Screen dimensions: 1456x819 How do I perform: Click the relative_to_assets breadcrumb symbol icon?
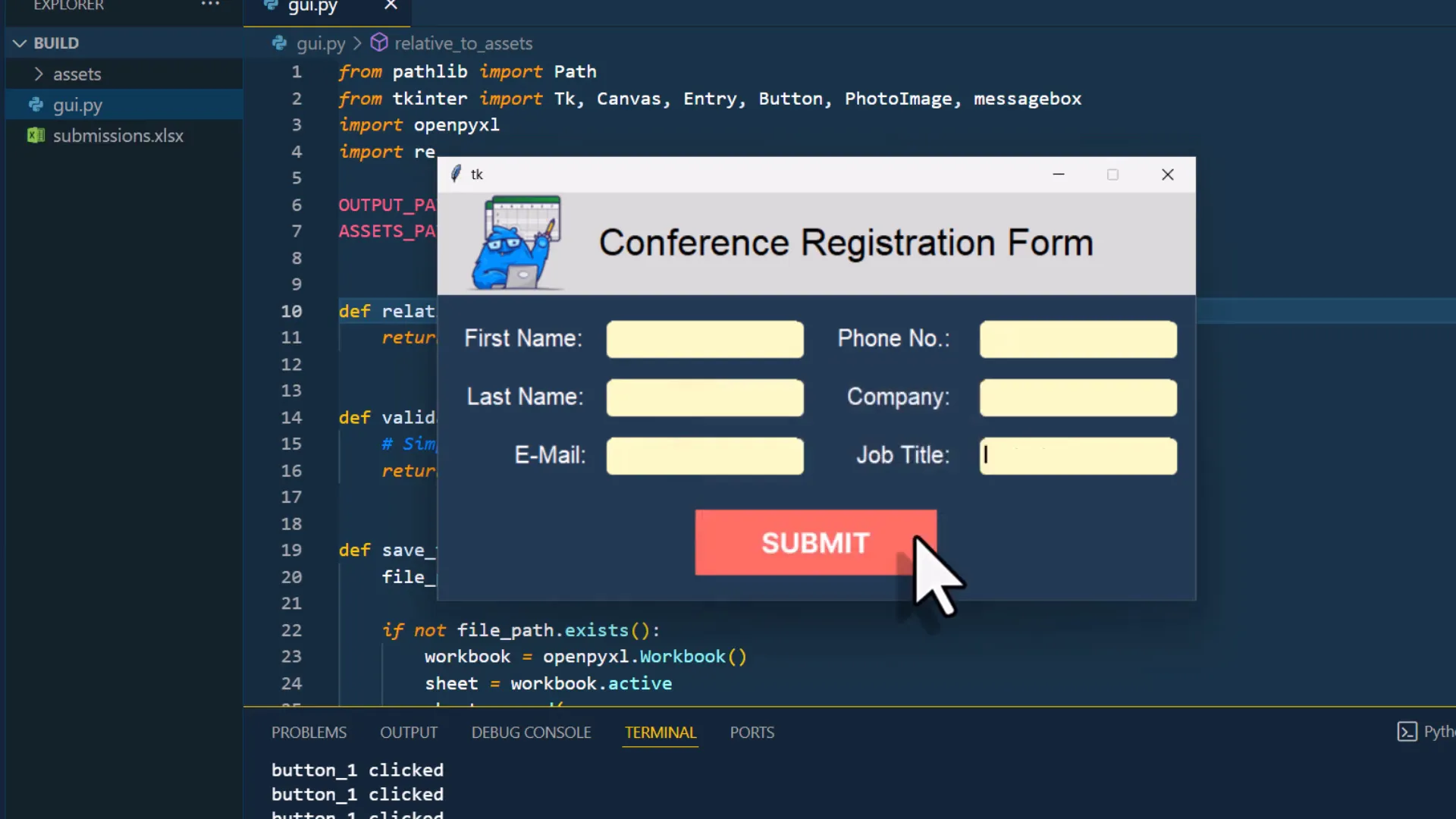pos(379,43)
